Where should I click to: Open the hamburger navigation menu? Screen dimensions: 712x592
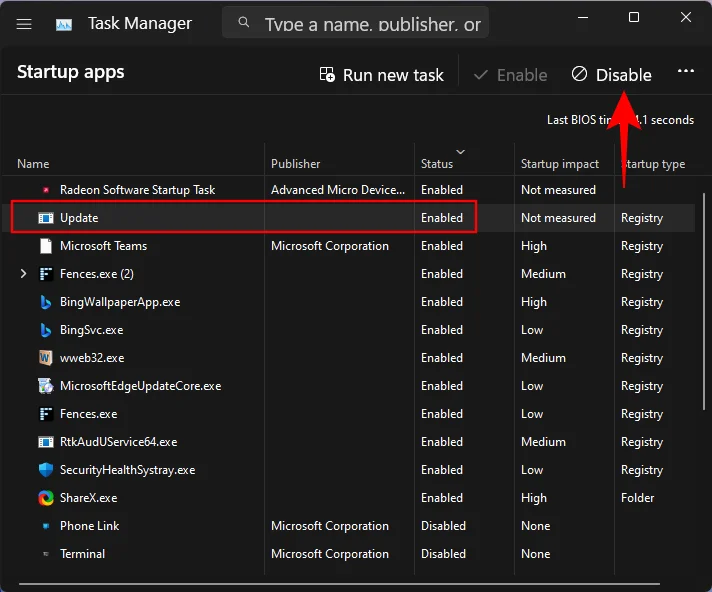click(x=24, y=24)
